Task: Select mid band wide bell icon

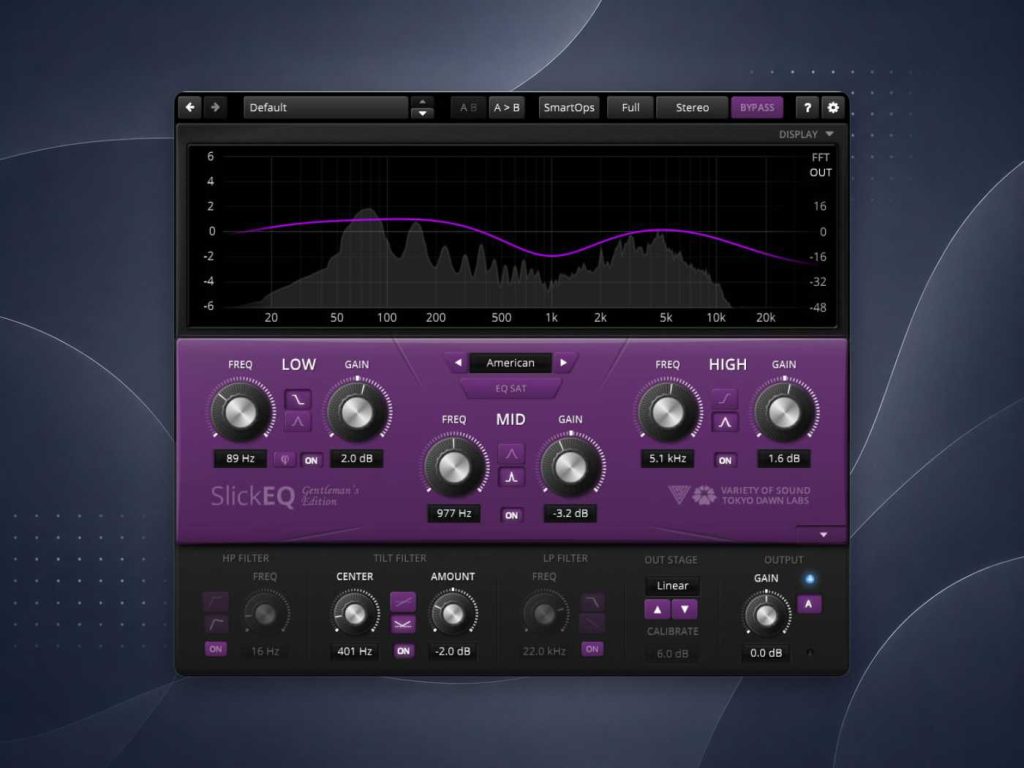Action: 511,453
